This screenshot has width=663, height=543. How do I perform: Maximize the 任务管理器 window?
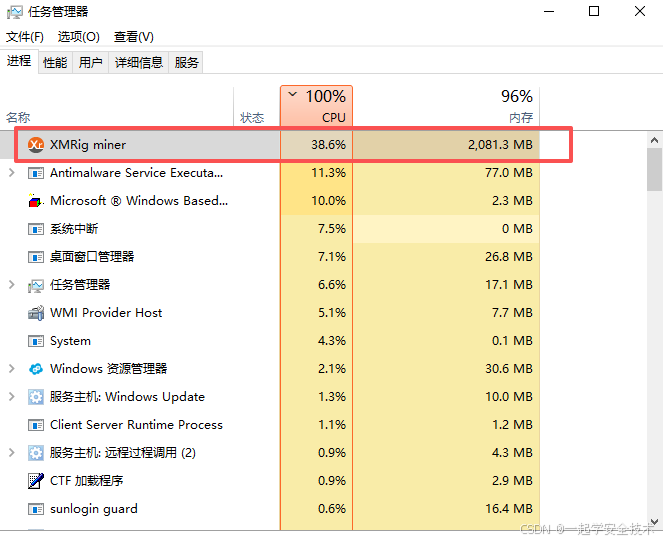point(594,11)
